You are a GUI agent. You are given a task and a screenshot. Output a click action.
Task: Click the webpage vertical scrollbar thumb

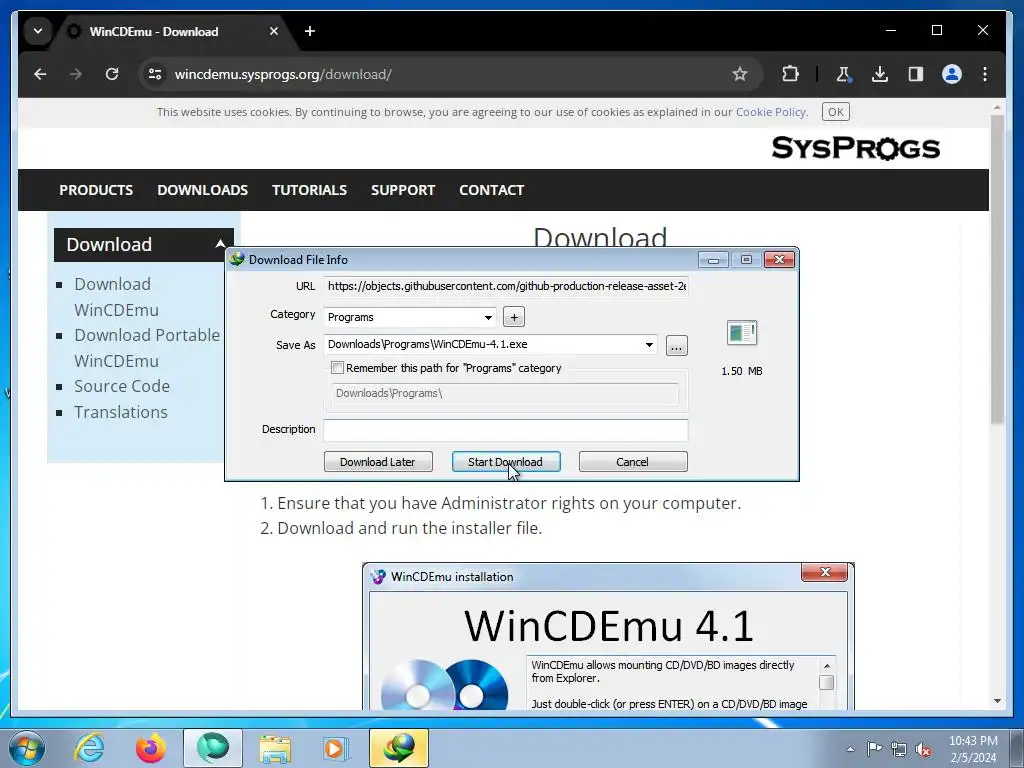point(997,270)
